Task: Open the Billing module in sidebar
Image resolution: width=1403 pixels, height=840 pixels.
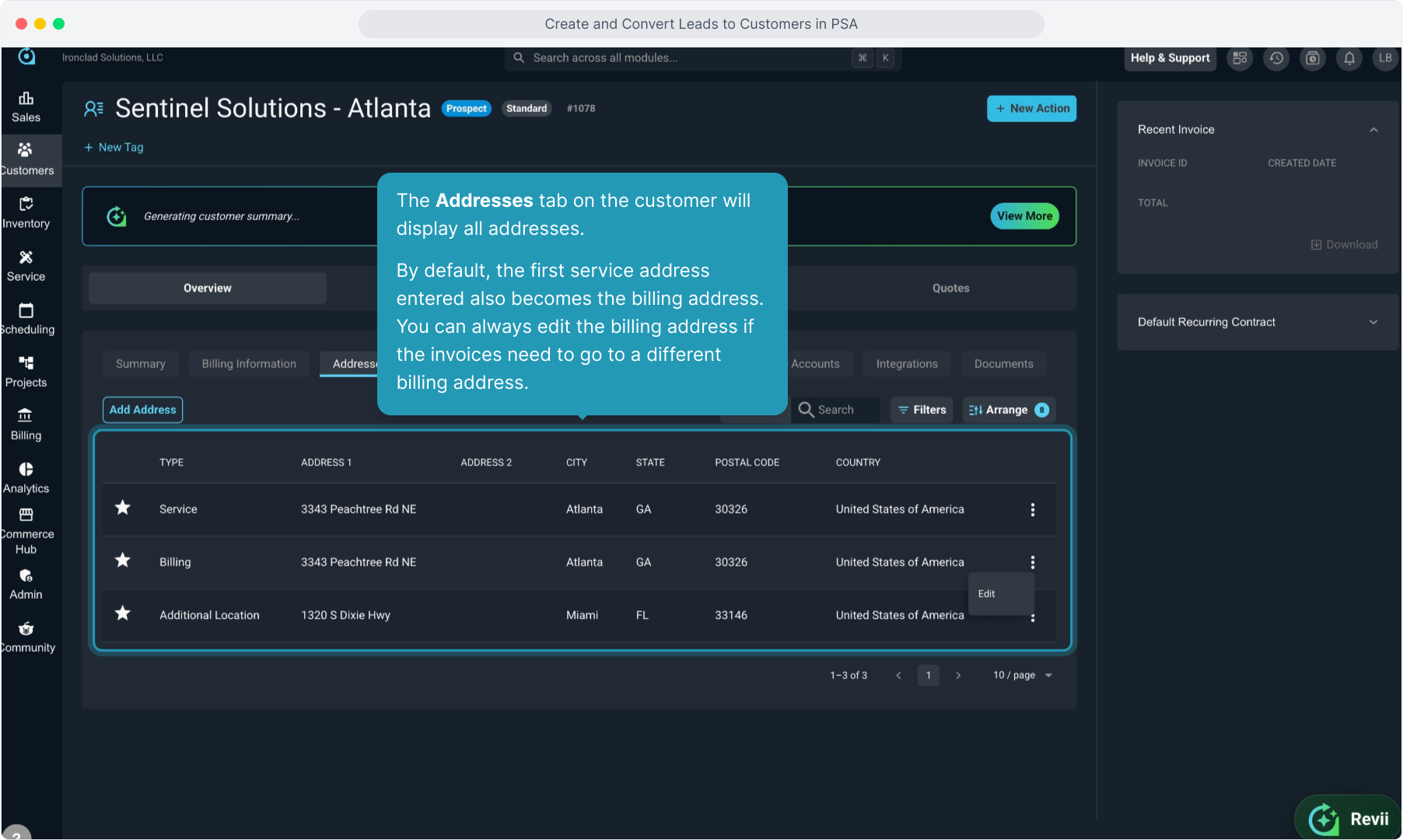Action: [26, 425]
